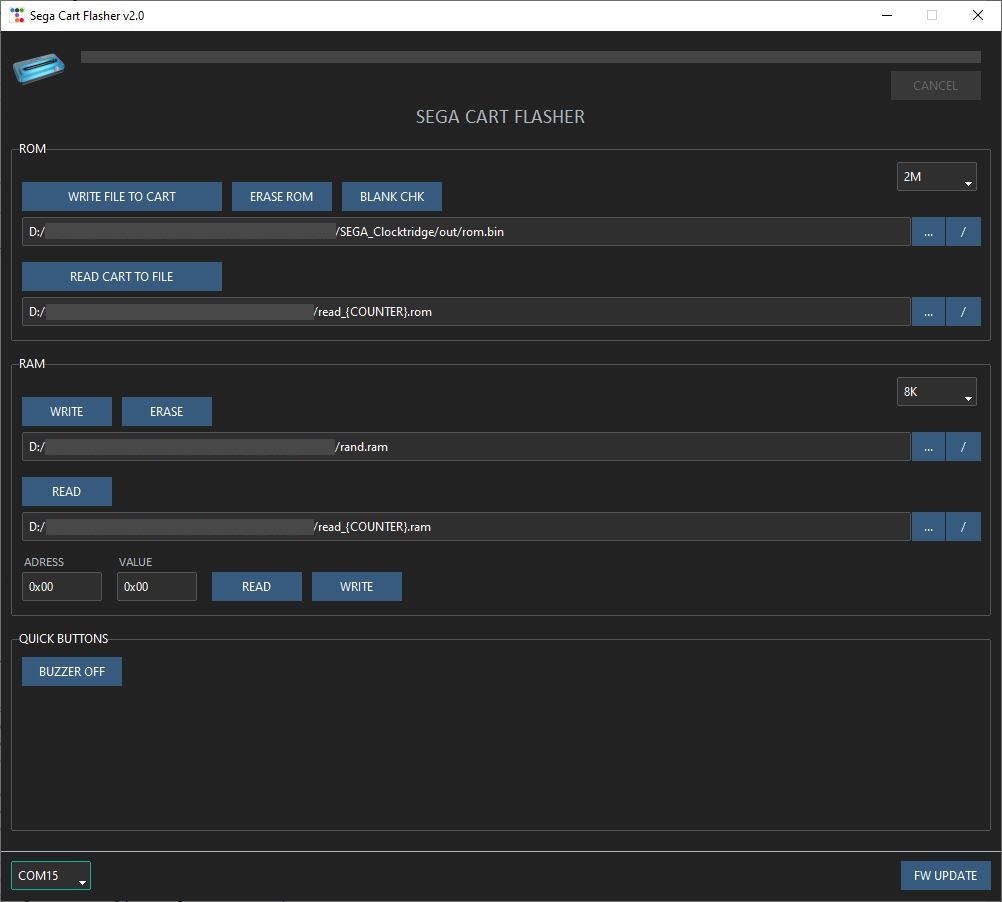The width and height of the screenshot is (1002, 902).
Task: Run the BLANK CHK check
Action: (392, 197)
